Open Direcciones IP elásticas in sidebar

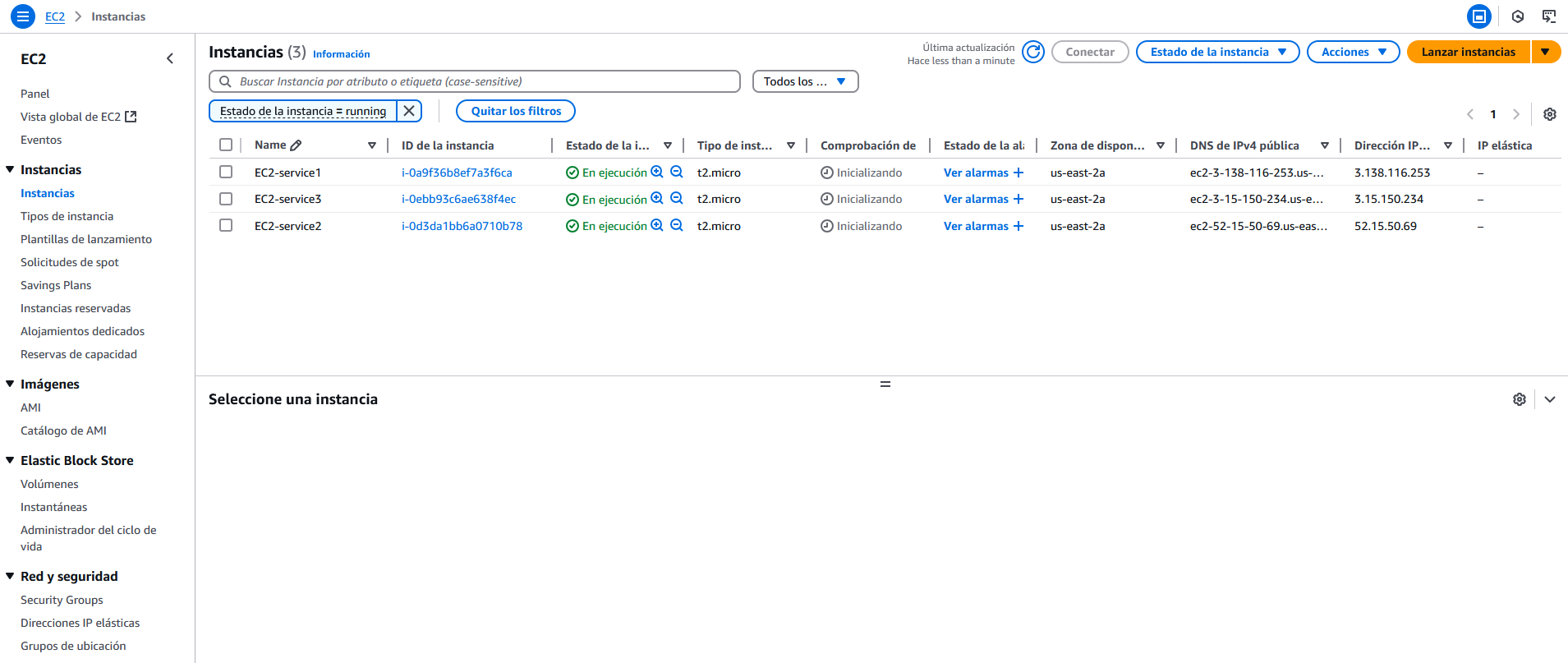(x=80, y=623)
